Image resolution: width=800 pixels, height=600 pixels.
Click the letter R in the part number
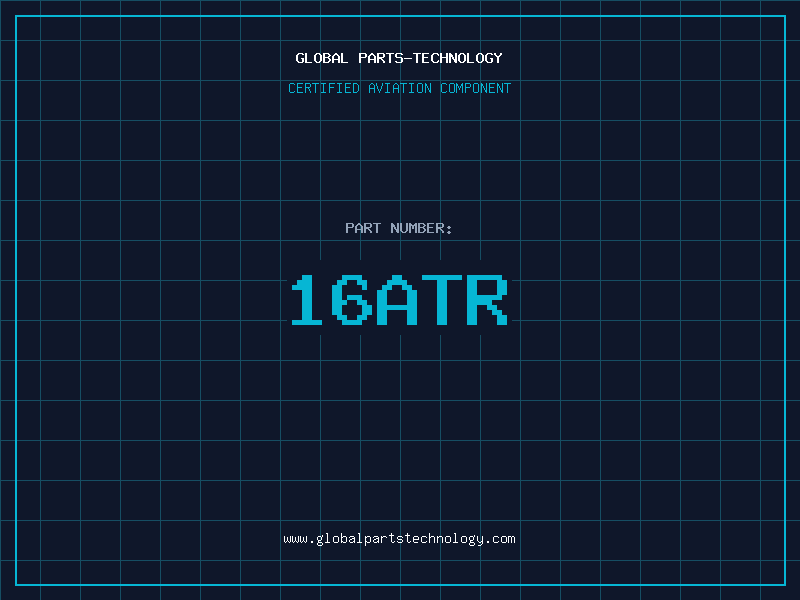tap(487, 301)
